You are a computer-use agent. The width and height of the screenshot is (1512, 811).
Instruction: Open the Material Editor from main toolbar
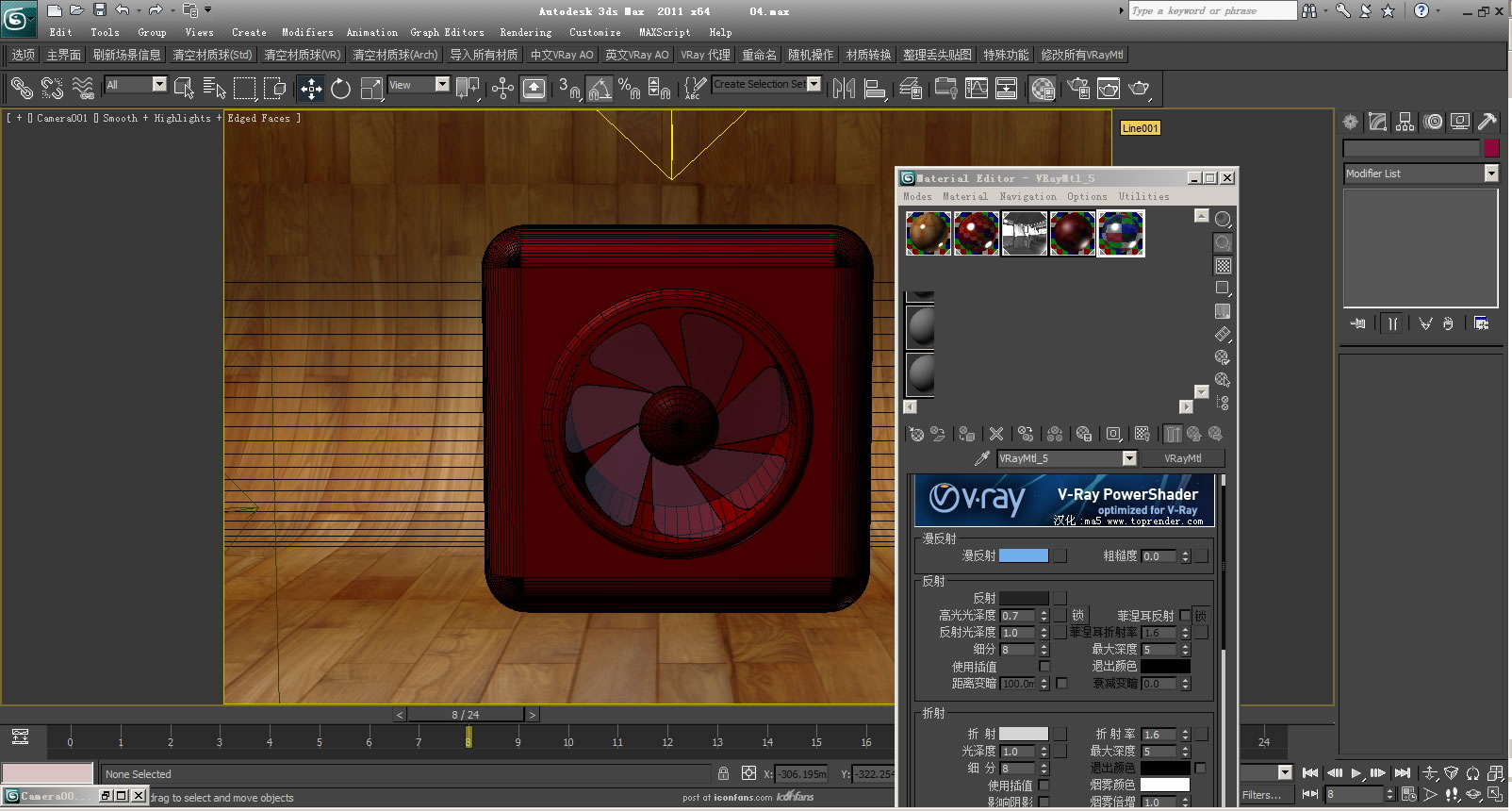pos(1043,89)
